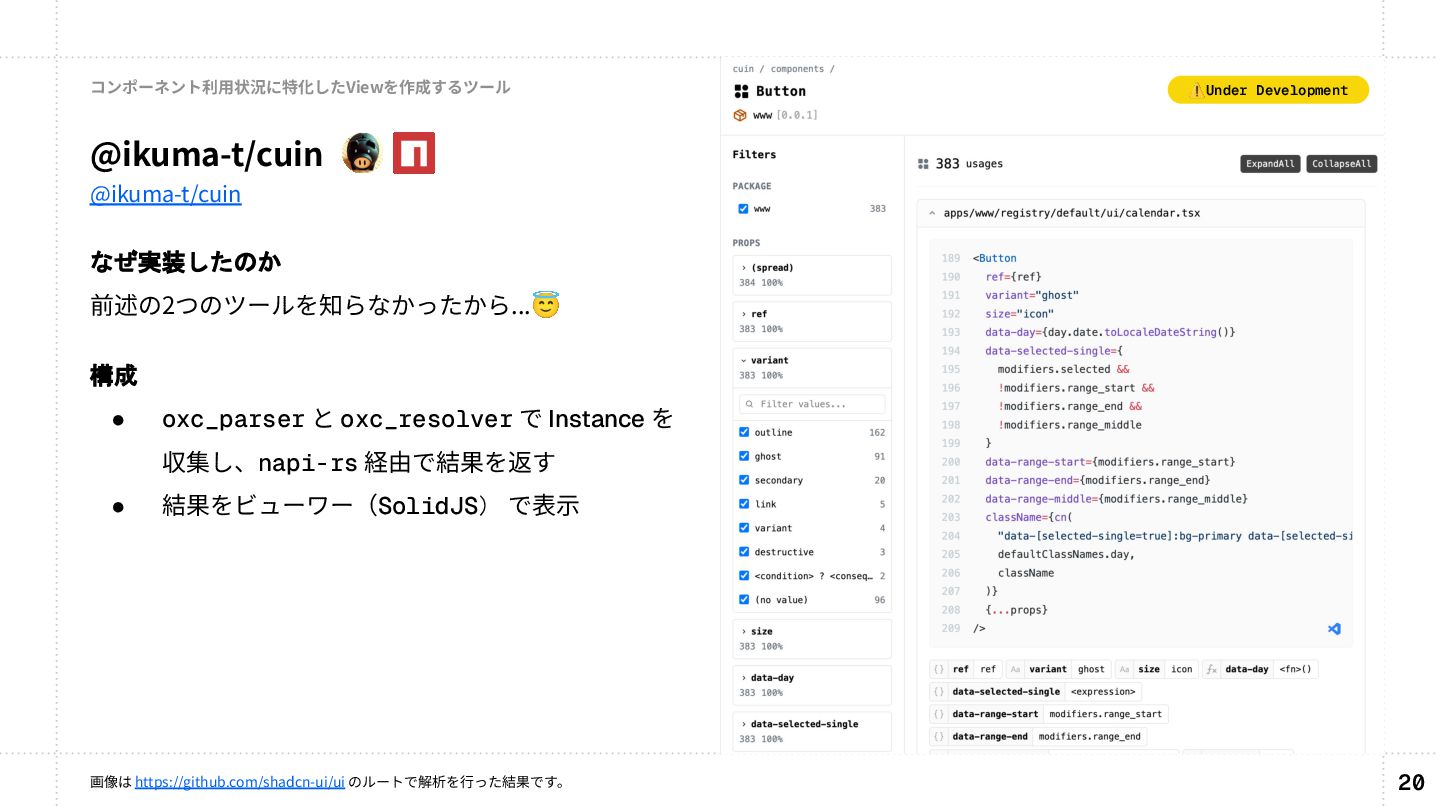Click braces icon beside data-range-start tag
Viewport: 1440px width, 810px height.
point(938,714)
